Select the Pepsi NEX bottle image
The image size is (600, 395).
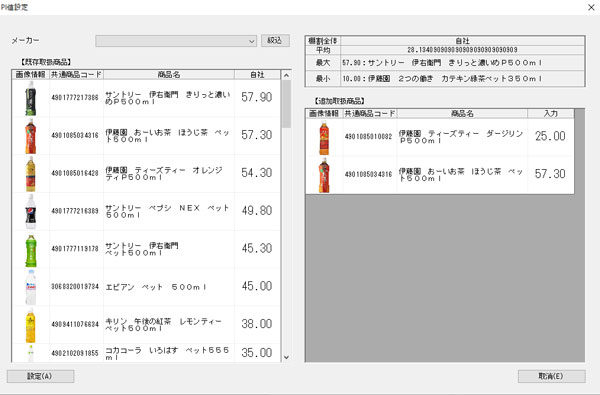click(31, 212)
